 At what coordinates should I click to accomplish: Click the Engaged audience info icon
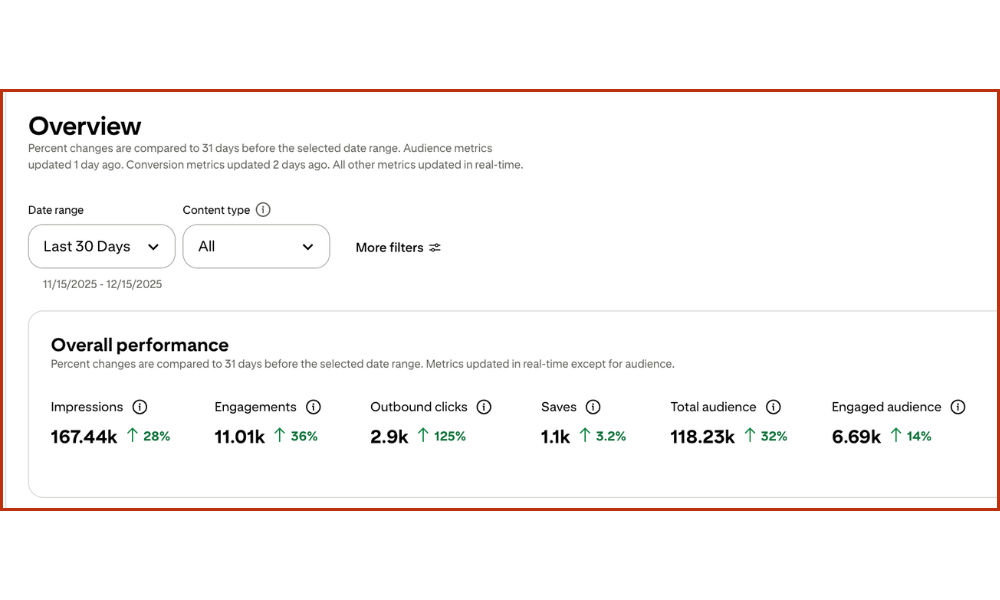[x=959, y=407]
